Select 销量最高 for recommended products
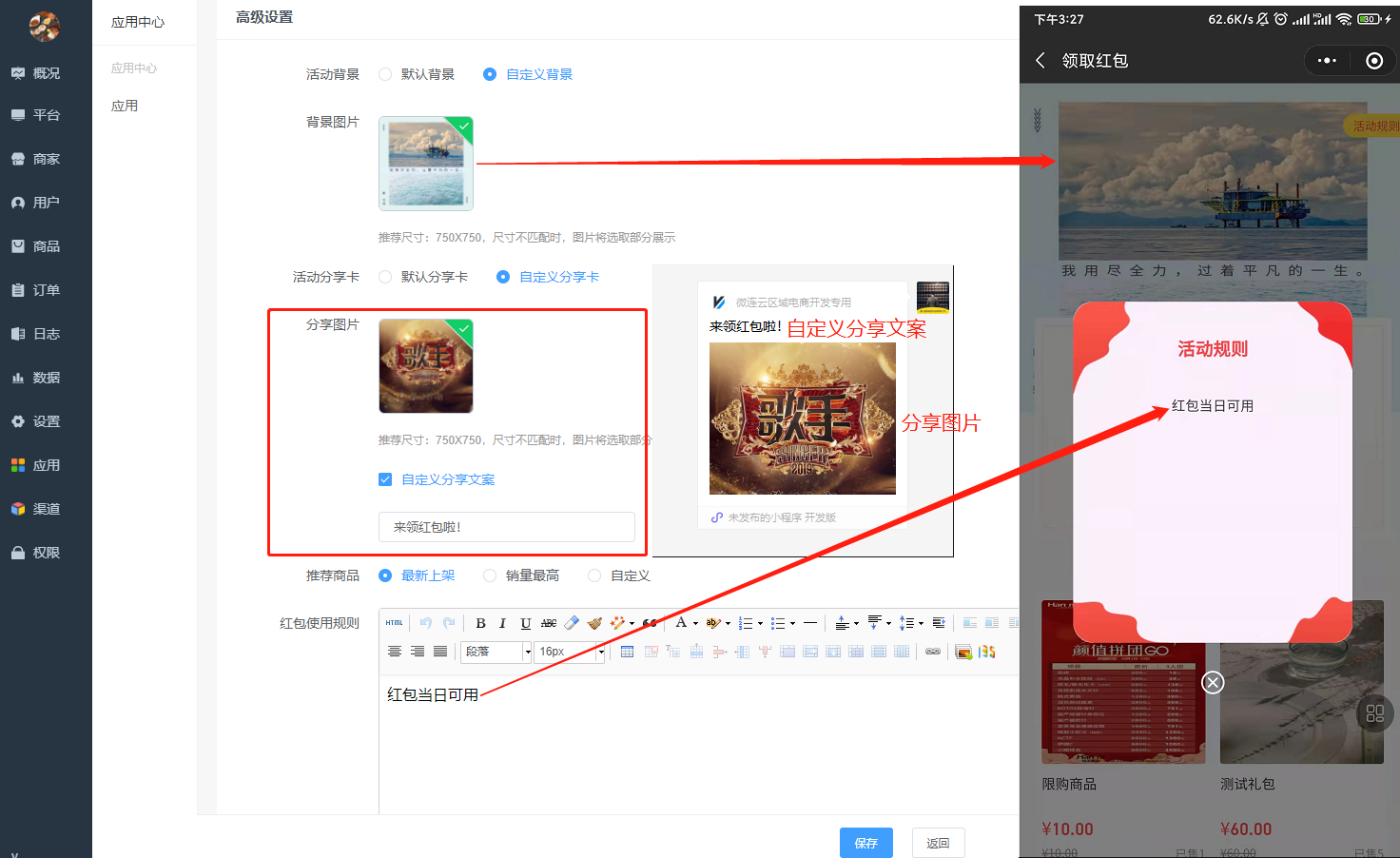The height and width of the screenshot is (858, 1400). (x=490, y=575)
